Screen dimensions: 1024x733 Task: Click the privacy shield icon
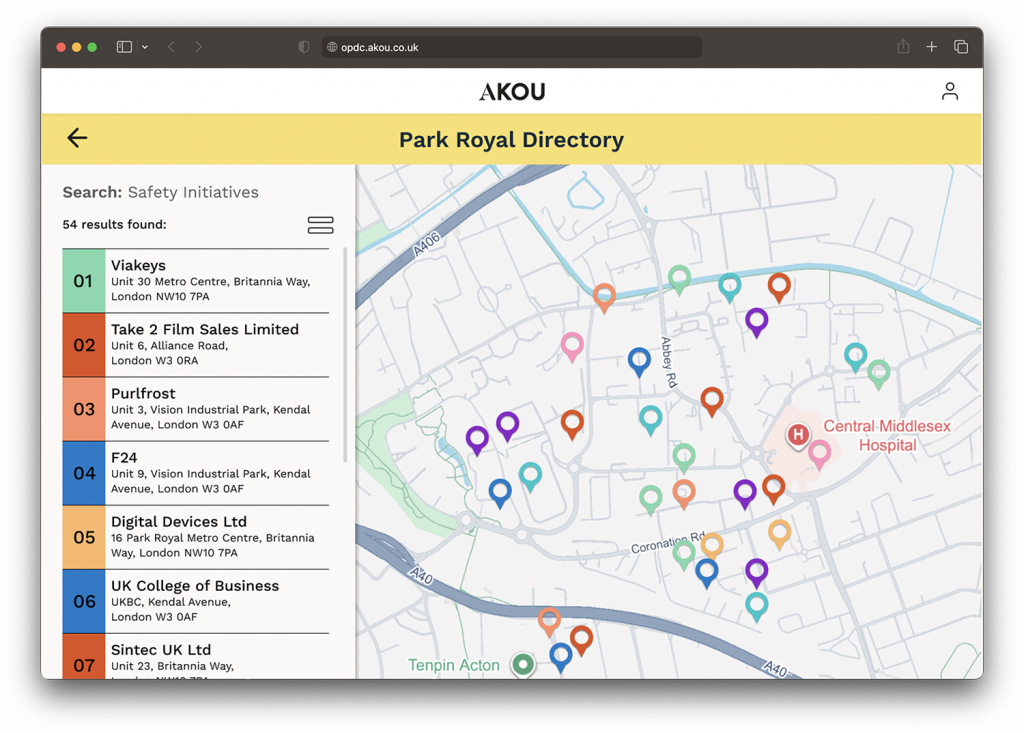tap(304, 47)
